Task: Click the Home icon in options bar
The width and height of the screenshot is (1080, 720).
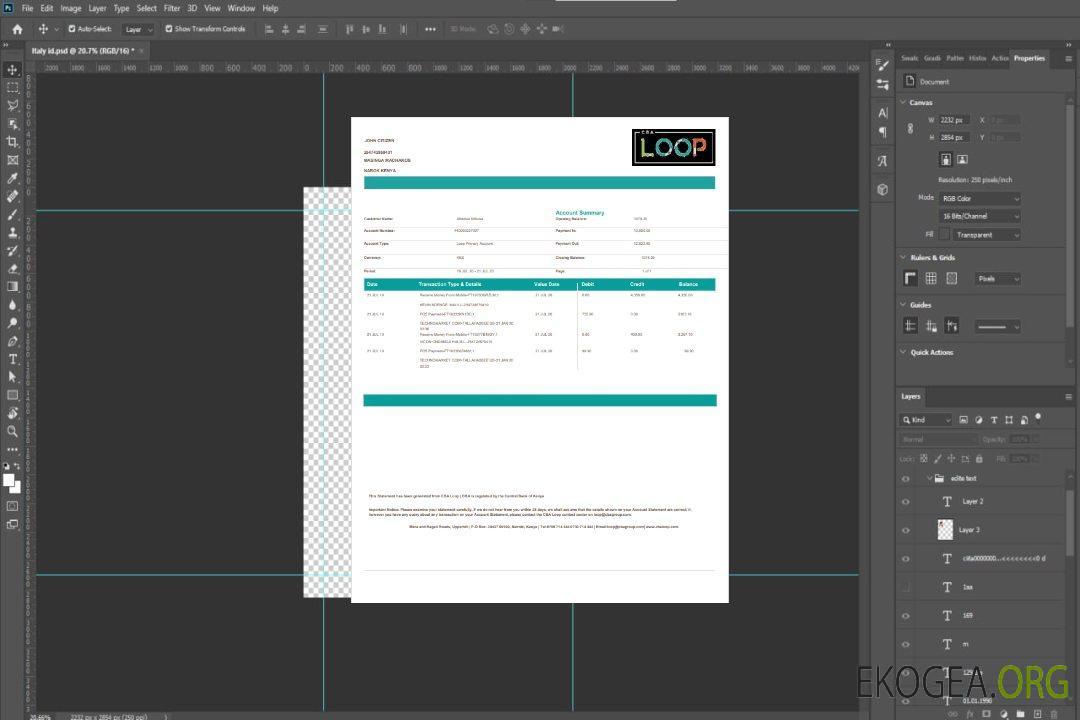Action: [x=17, y=29]
